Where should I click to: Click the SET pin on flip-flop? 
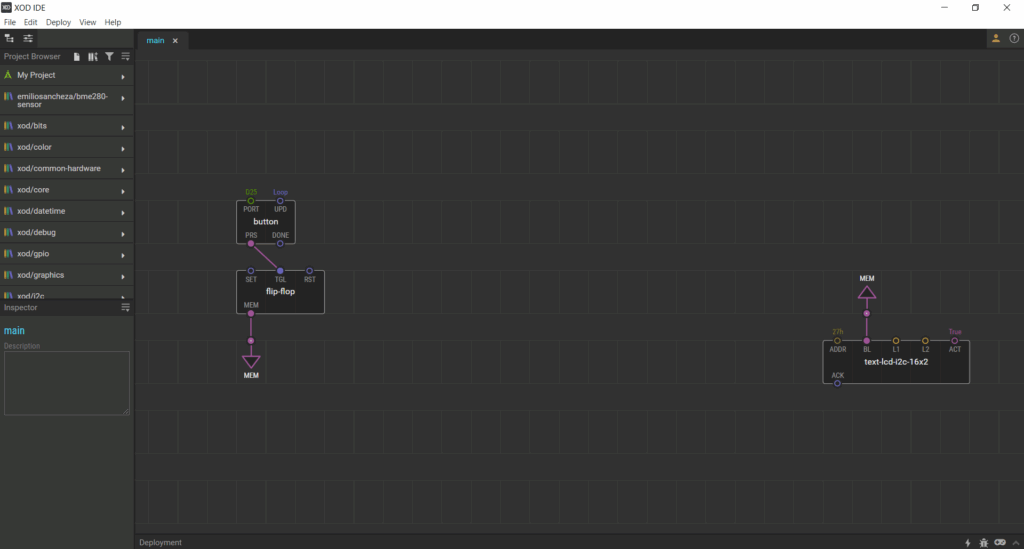click(x=251, y=271)
